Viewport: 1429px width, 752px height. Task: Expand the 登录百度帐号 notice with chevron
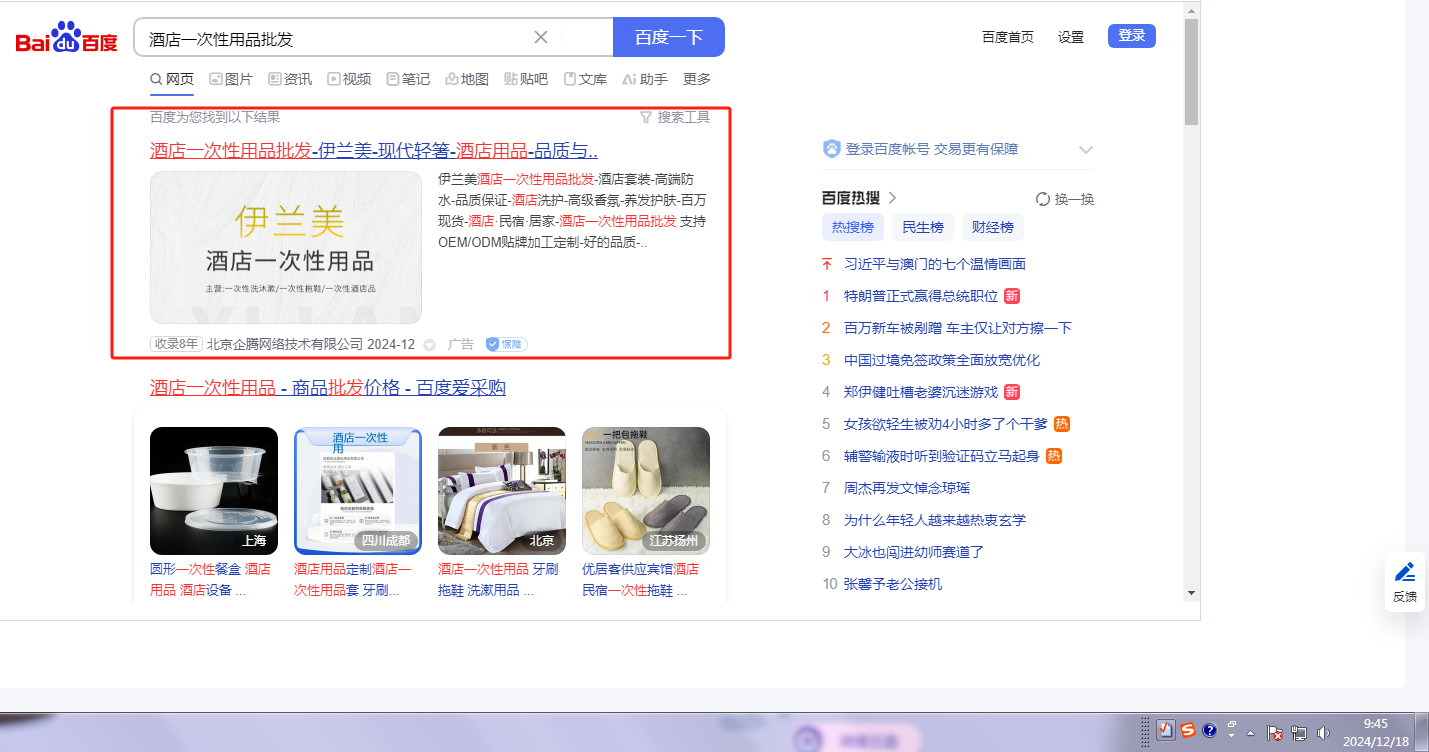(x=1086, y=150)
